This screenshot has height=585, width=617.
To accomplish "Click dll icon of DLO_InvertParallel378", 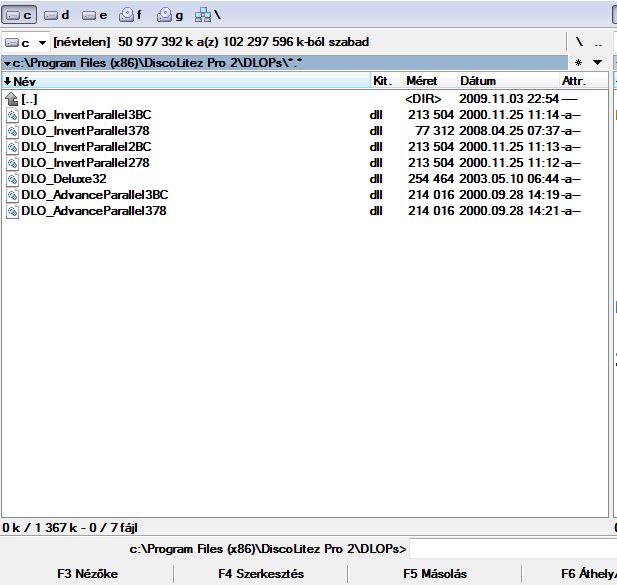I will pos(13,131).
